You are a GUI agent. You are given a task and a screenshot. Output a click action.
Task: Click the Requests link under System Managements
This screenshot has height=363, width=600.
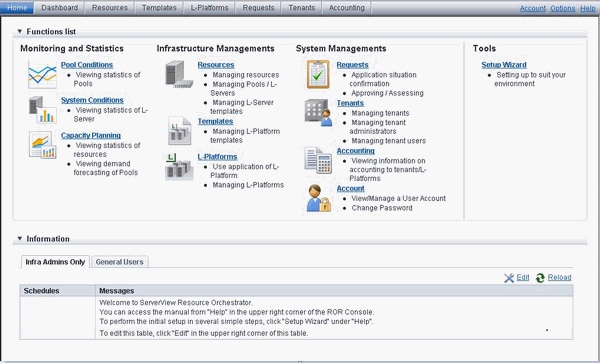coord(352,65)
